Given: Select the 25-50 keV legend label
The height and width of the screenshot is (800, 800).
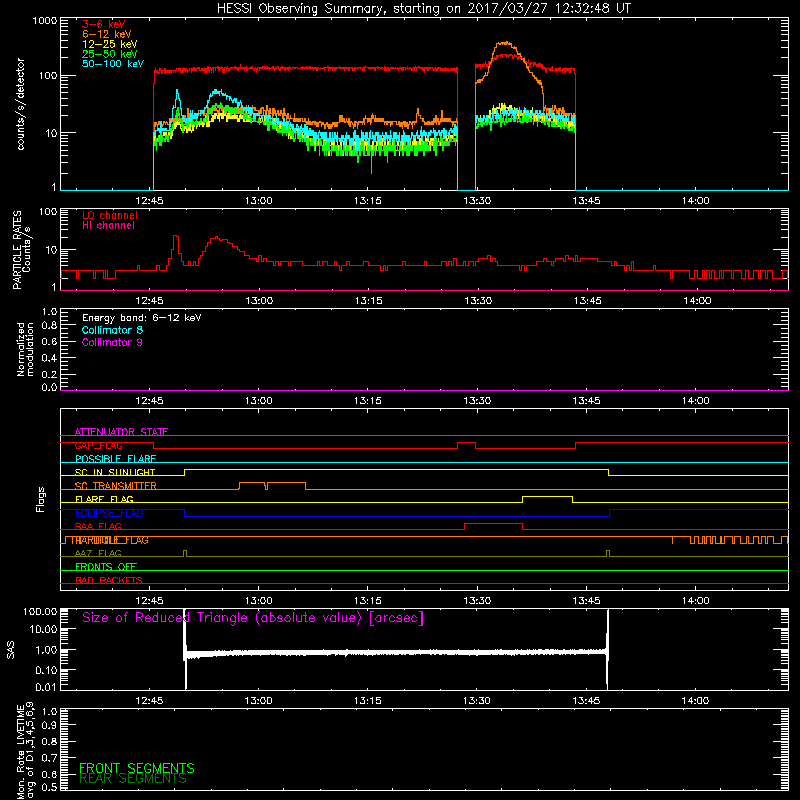Looking at the screenshot, I should 110,54.
